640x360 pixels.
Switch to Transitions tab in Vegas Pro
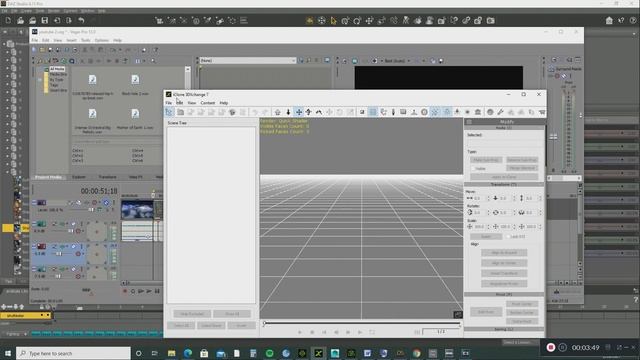click(x=108, y=177)
